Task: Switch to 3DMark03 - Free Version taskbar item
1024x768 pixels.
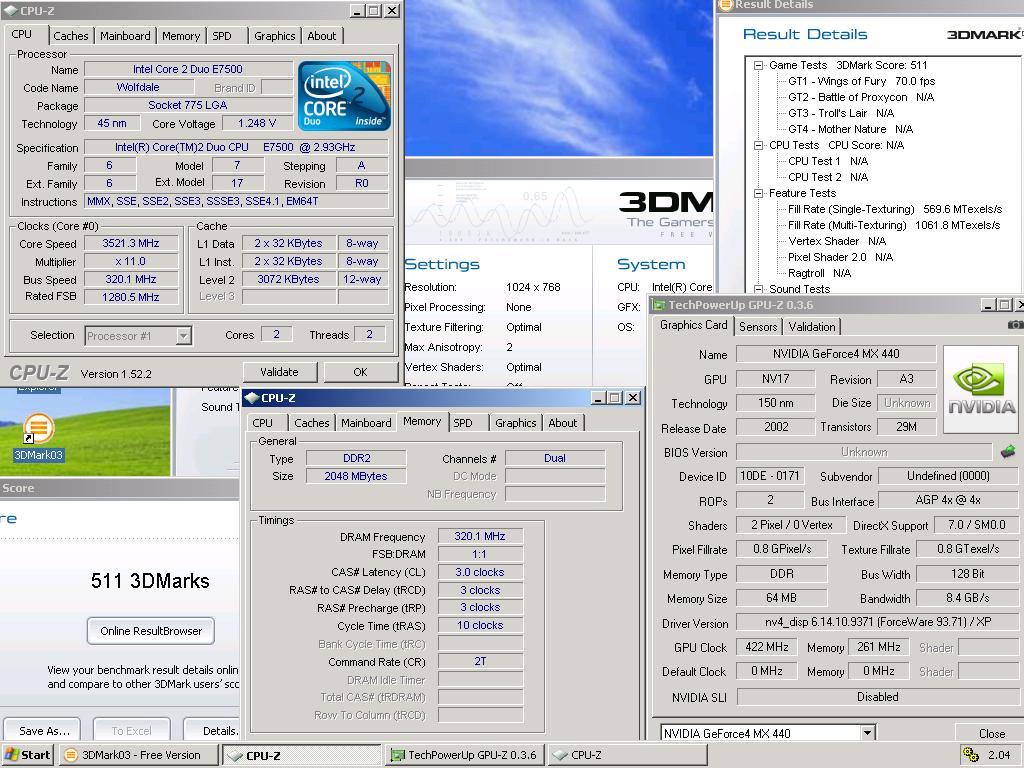Action: [138, 755]
